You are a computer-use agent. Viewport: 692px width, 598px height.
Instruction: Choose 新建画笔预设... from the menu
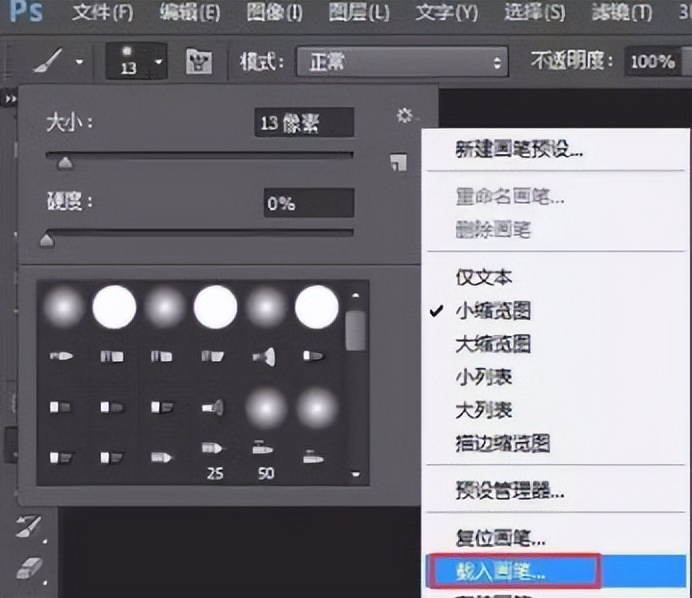(555, 150)
